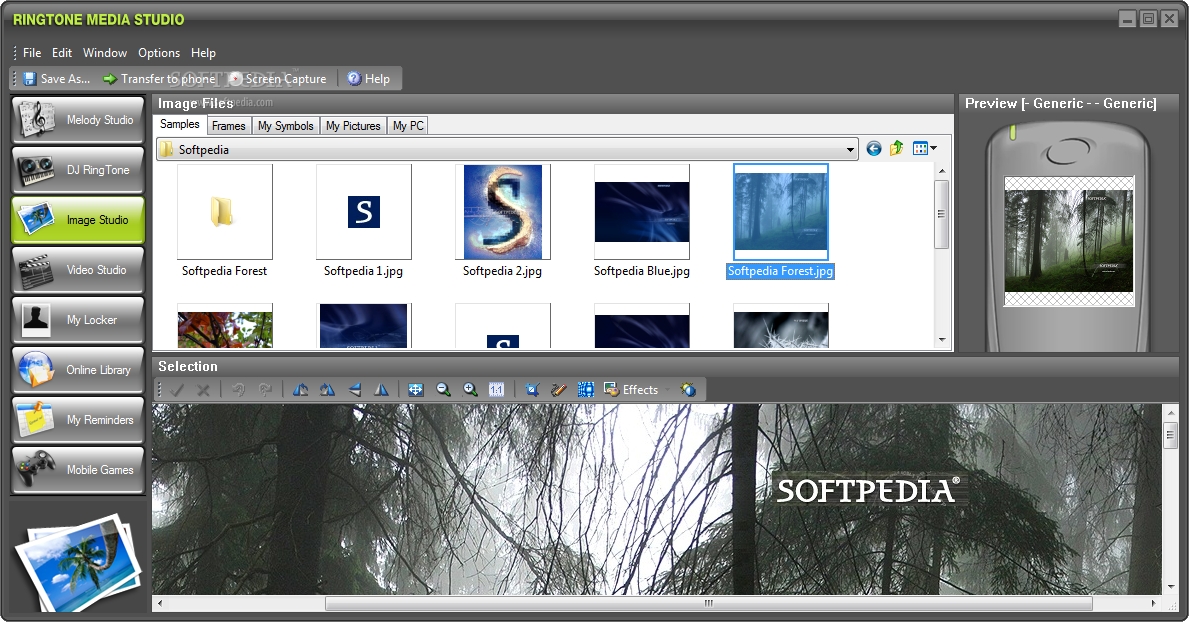This screenshot has height=622, width=1189.
Task: Go up one folder level
Action: 896,149
